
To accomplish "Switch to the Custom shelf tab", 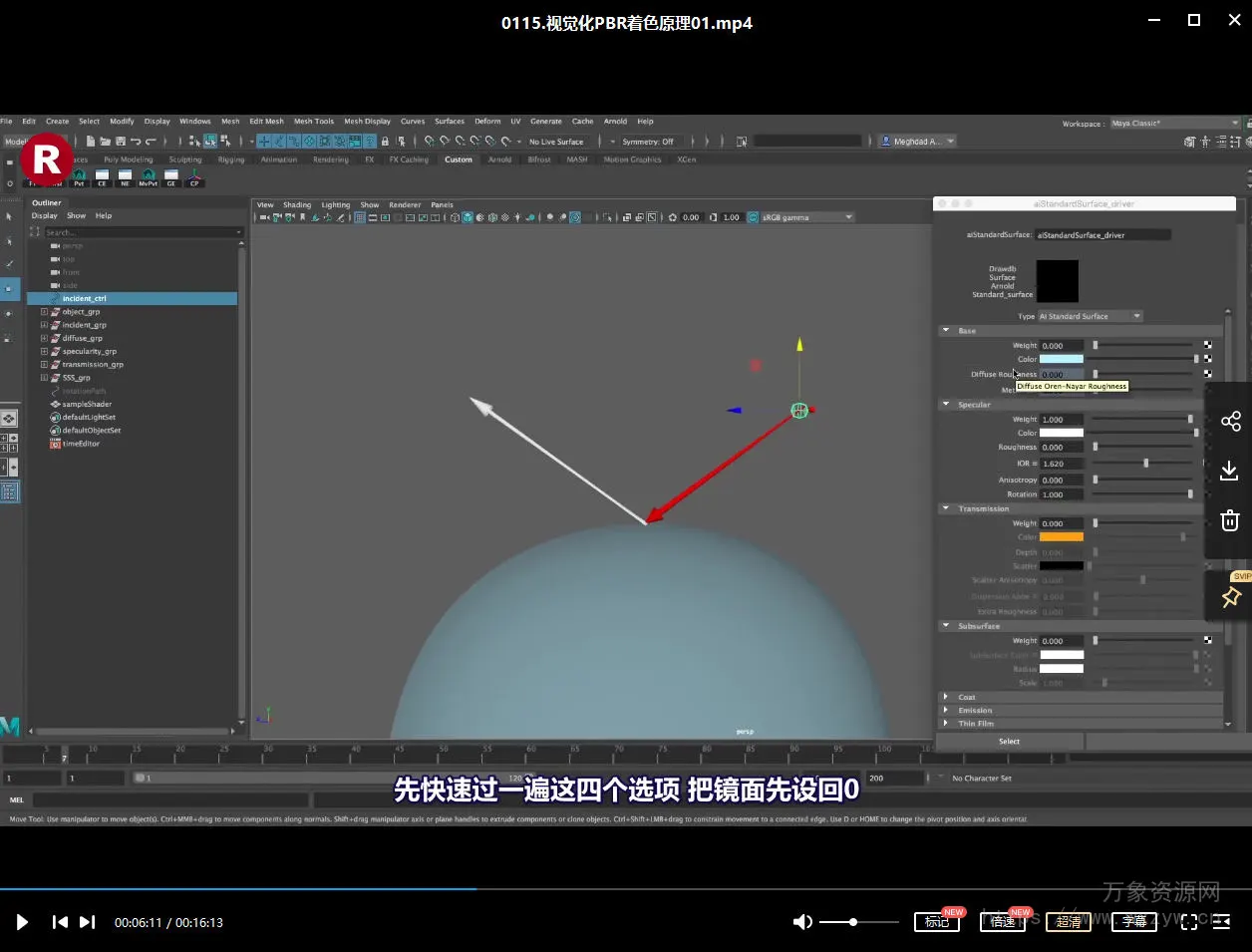I will tap(459, 159).
